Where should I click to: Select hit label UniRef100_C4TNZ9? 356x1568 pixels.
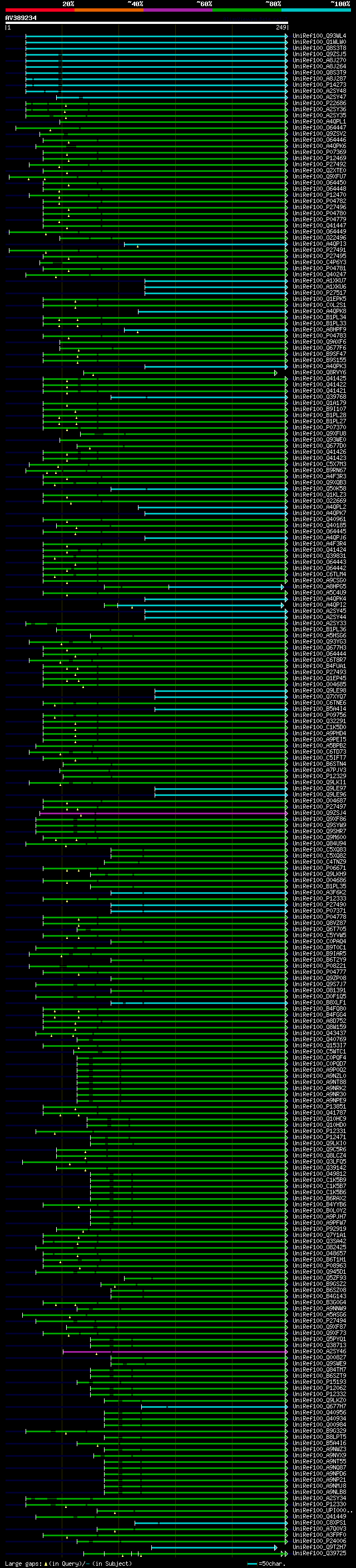click(x=319, y=862)
